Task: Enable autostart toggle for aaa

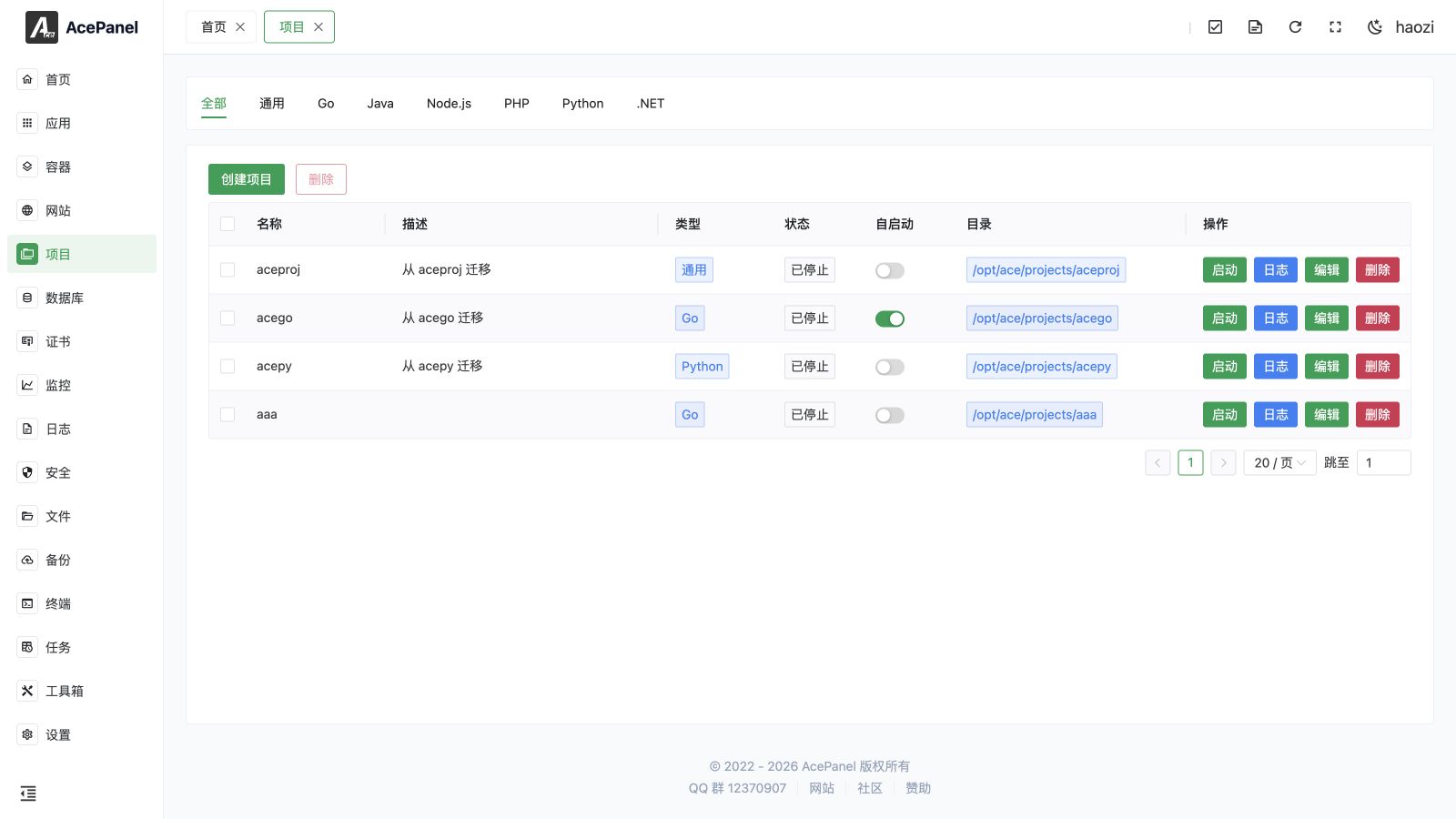Action: (x=890, y=415)
